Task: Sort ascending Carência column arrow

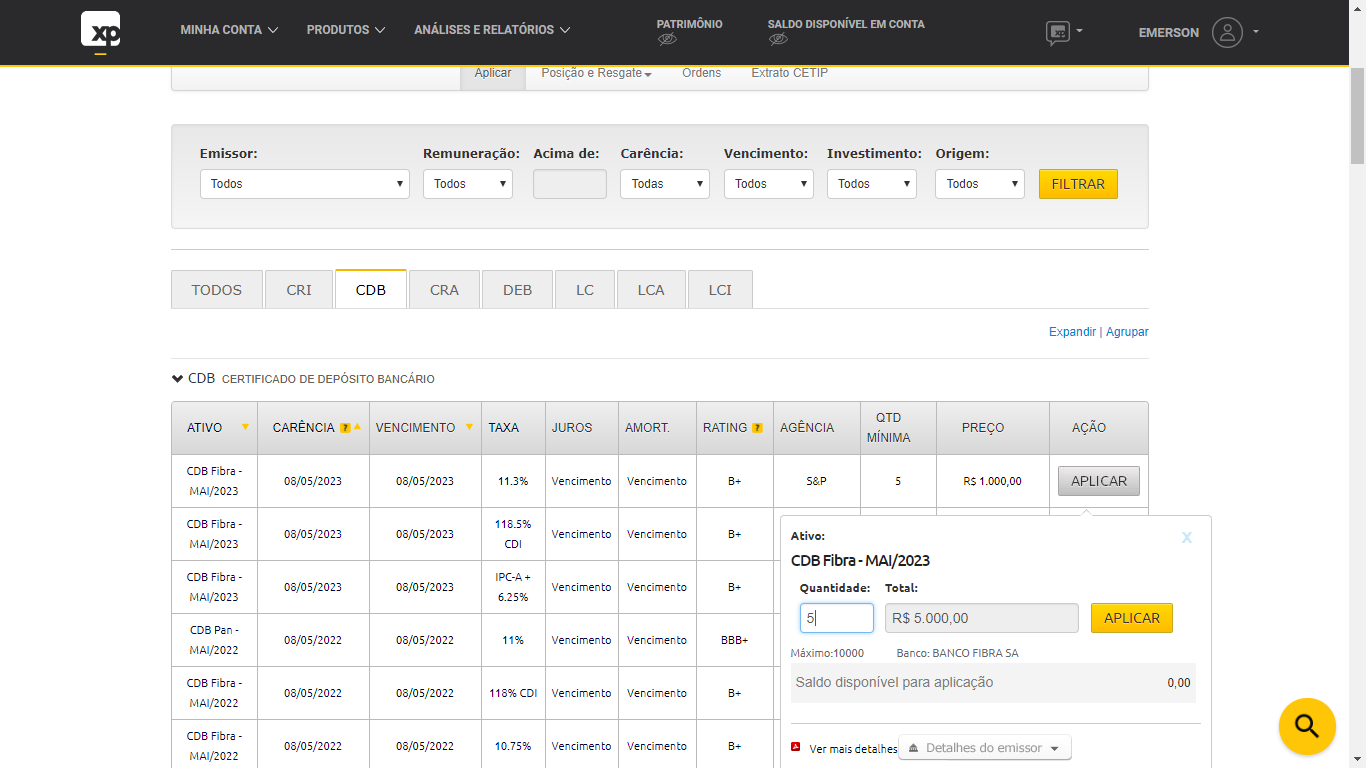Action: (x=357, y=427)
